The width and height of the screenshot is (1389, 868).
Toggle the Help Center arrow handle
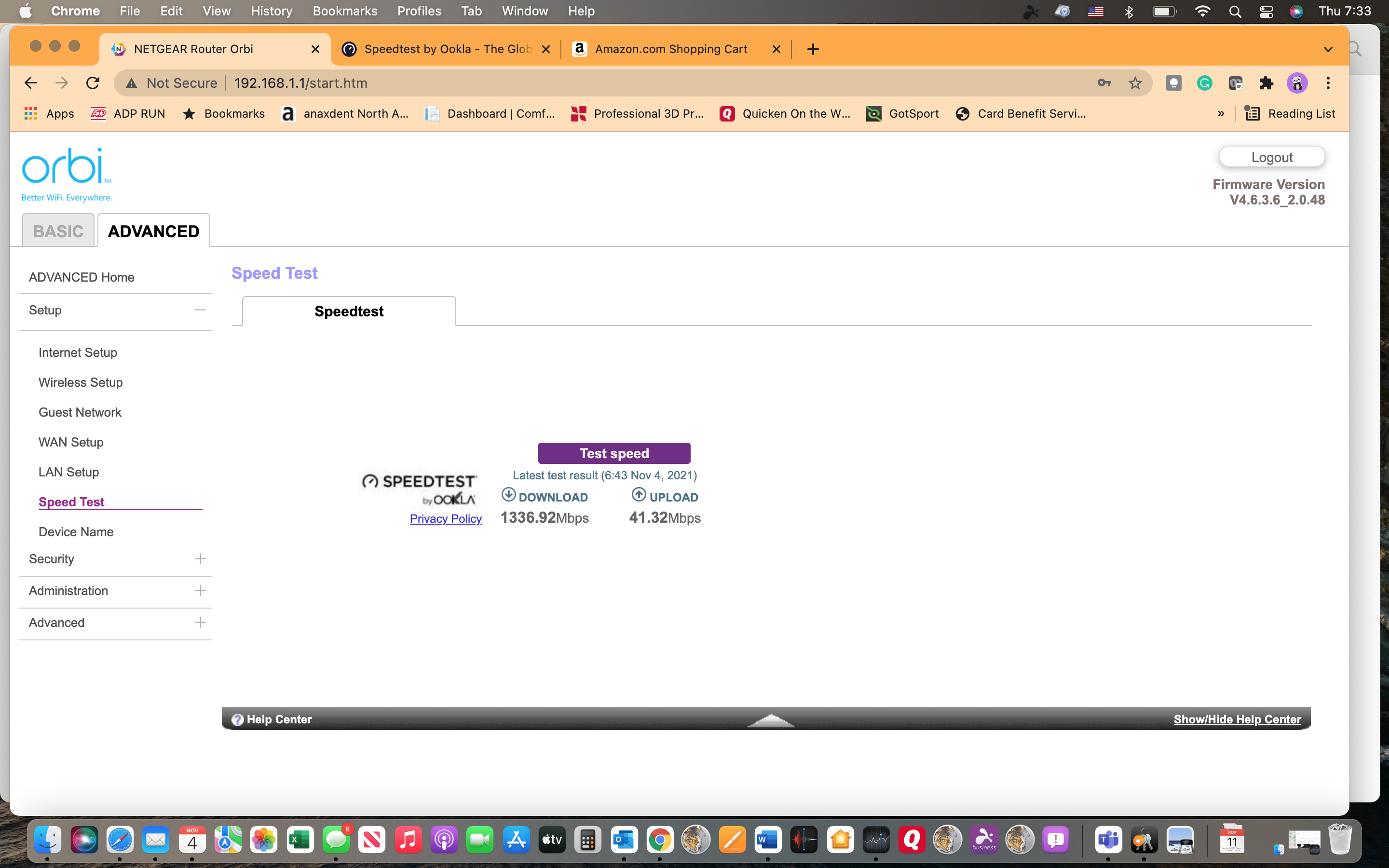click(x=771, y=720)
